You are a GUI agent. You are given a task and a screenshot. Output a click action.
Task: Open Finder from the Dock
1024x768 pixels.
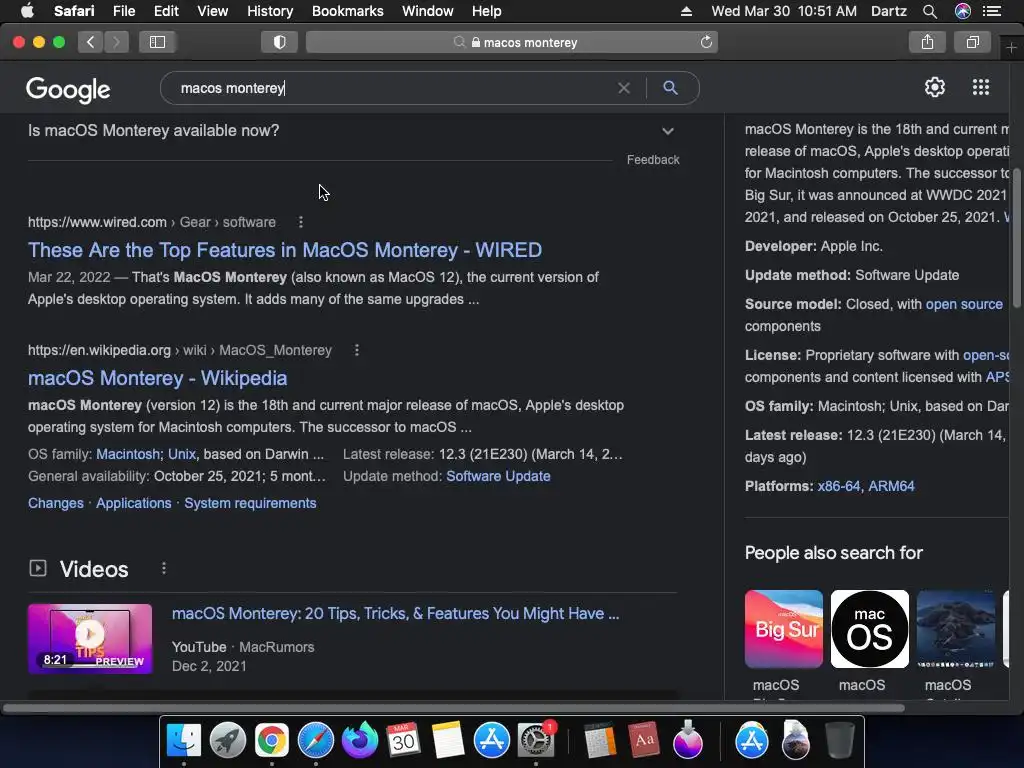pyautogui.click(x=184, y=740)
